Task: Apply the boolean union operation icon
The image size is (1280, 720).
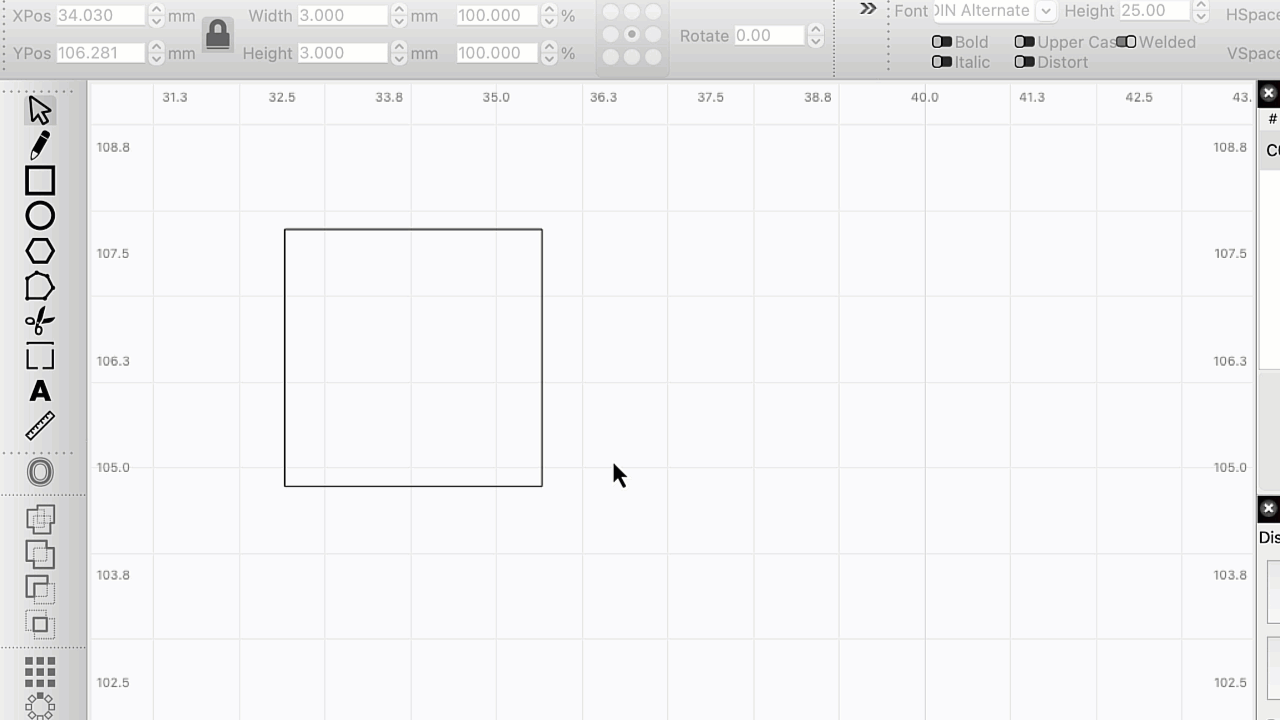Action: click(x=40, y=519)
